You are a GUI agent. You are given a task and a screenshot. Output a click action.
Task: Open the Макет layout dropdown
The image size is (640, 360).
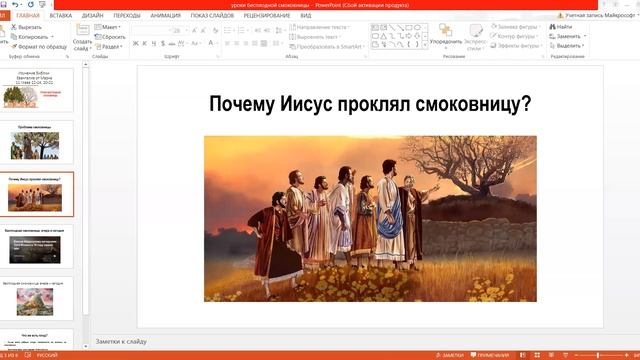[x=108, y=27]
